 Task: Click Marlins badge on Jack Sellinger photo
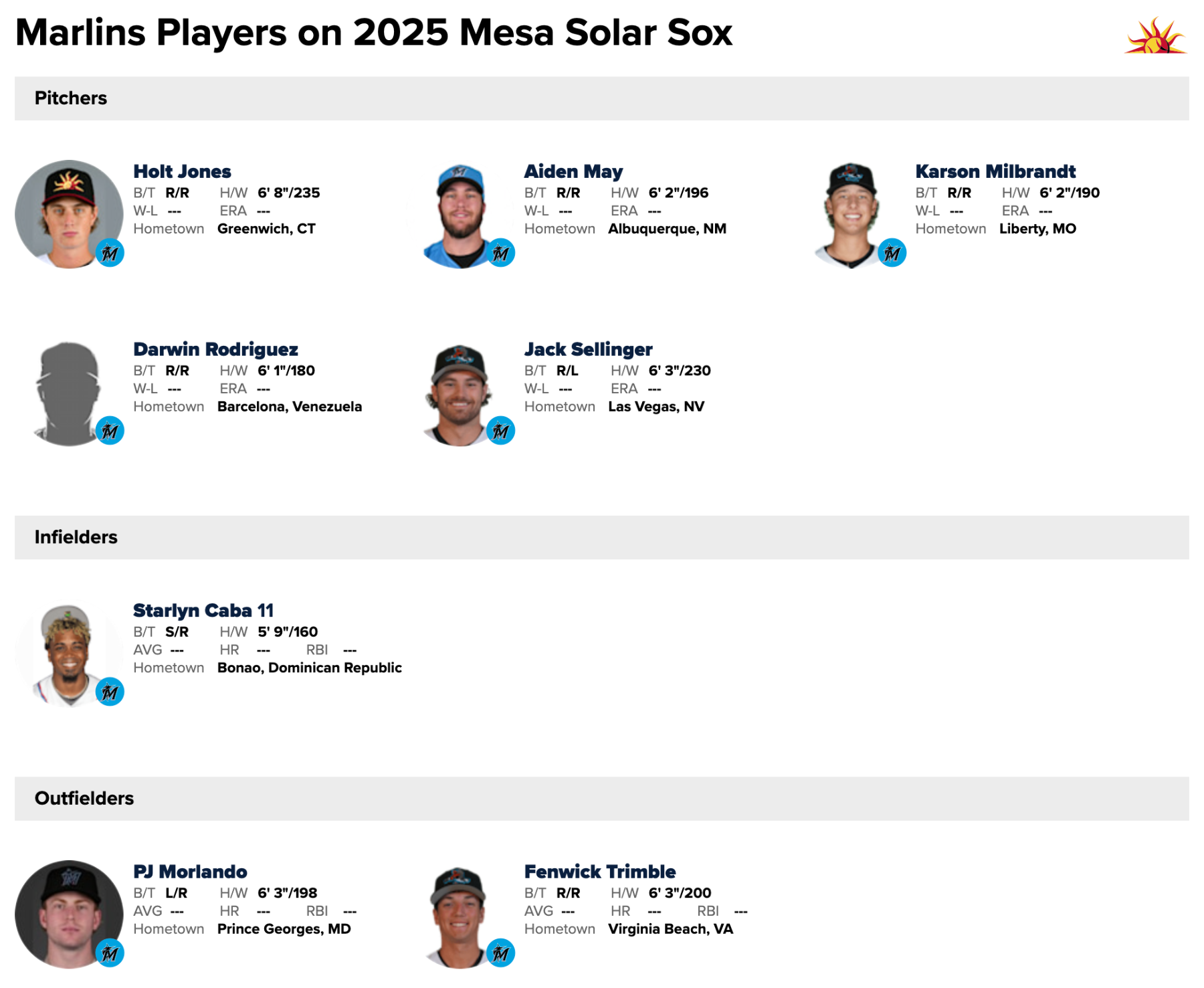click(x=500, y=431)
